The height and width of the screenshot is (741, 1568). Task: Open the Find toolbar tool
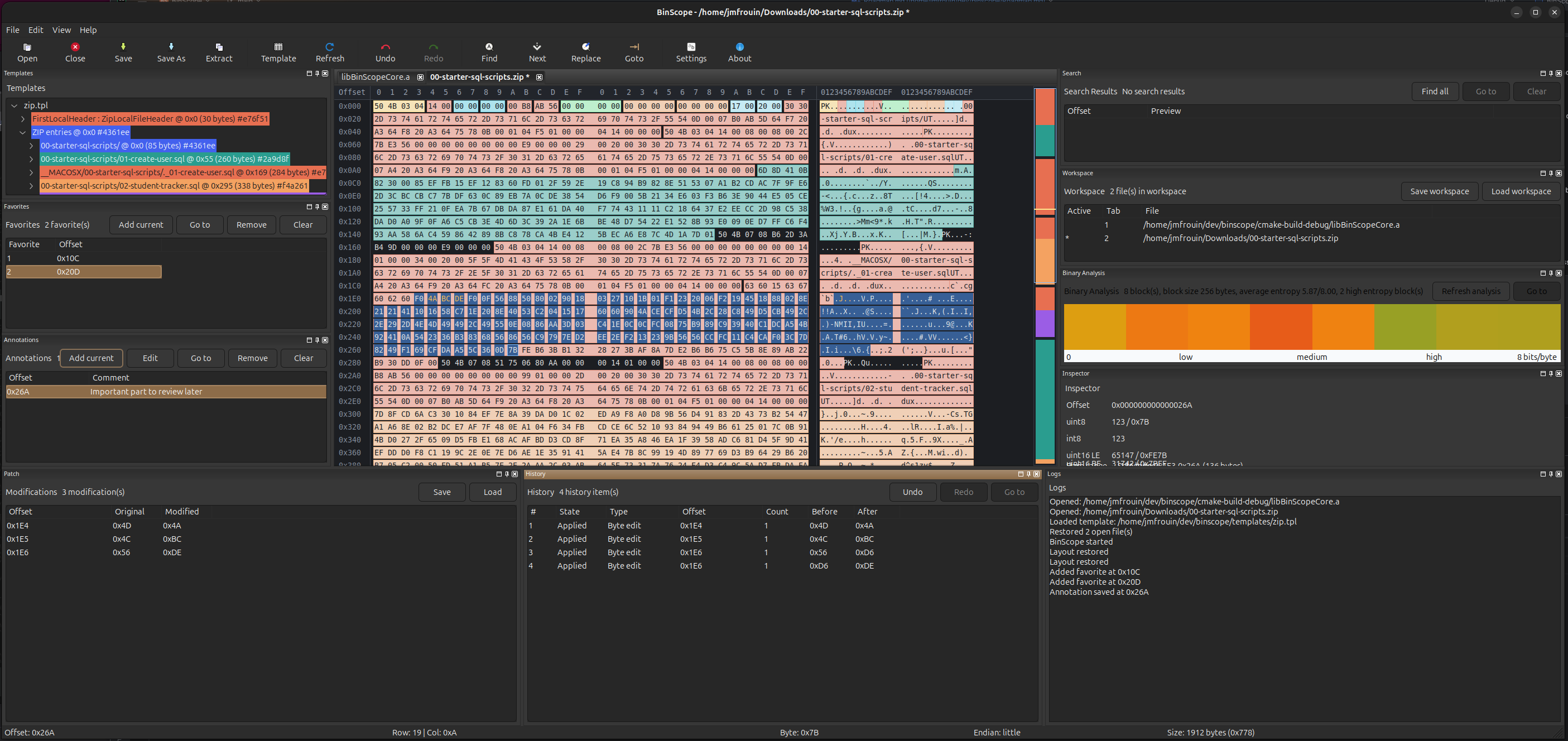(489, 52)
